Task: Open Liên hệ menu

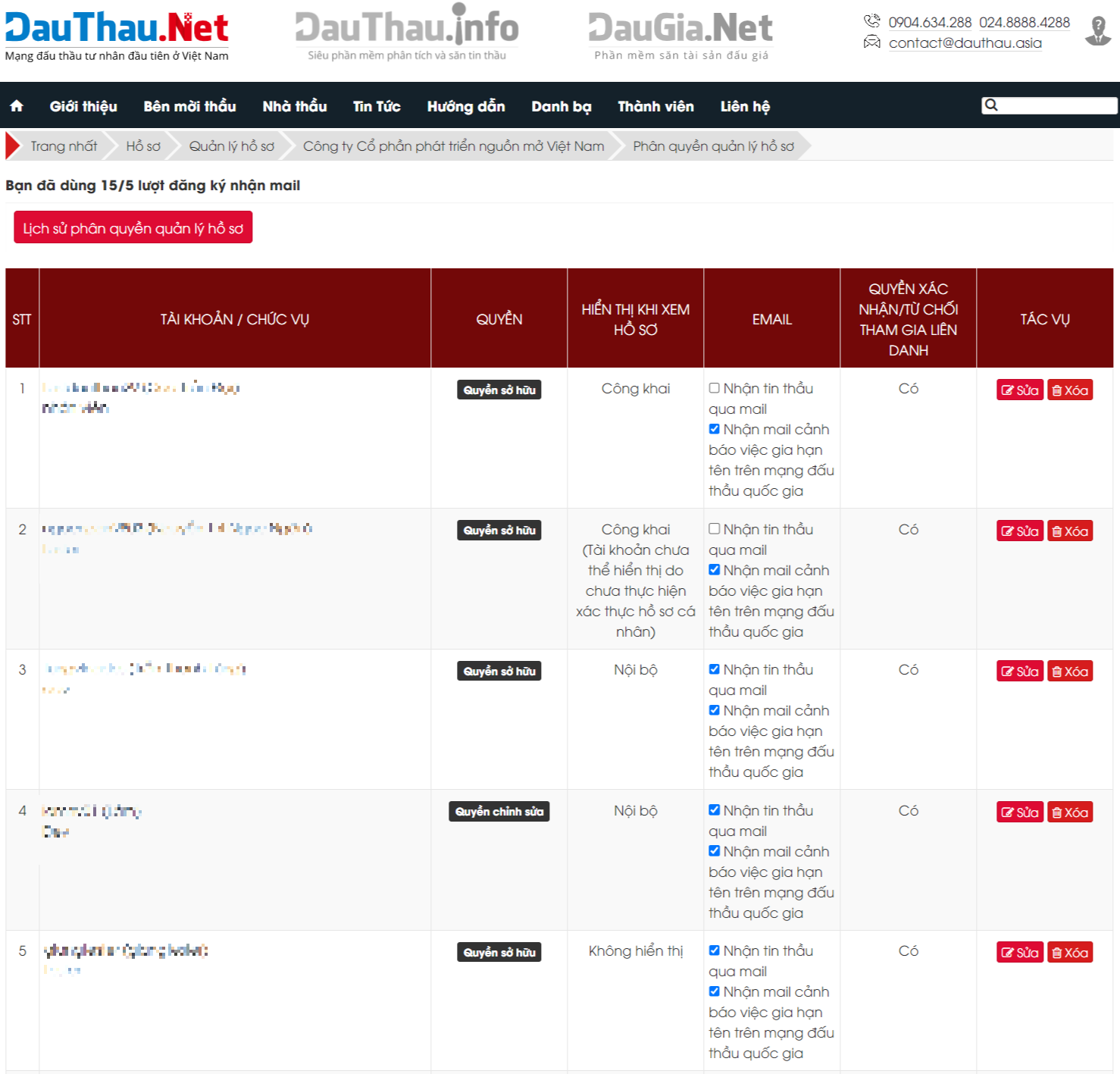Action: pos(745,106)
